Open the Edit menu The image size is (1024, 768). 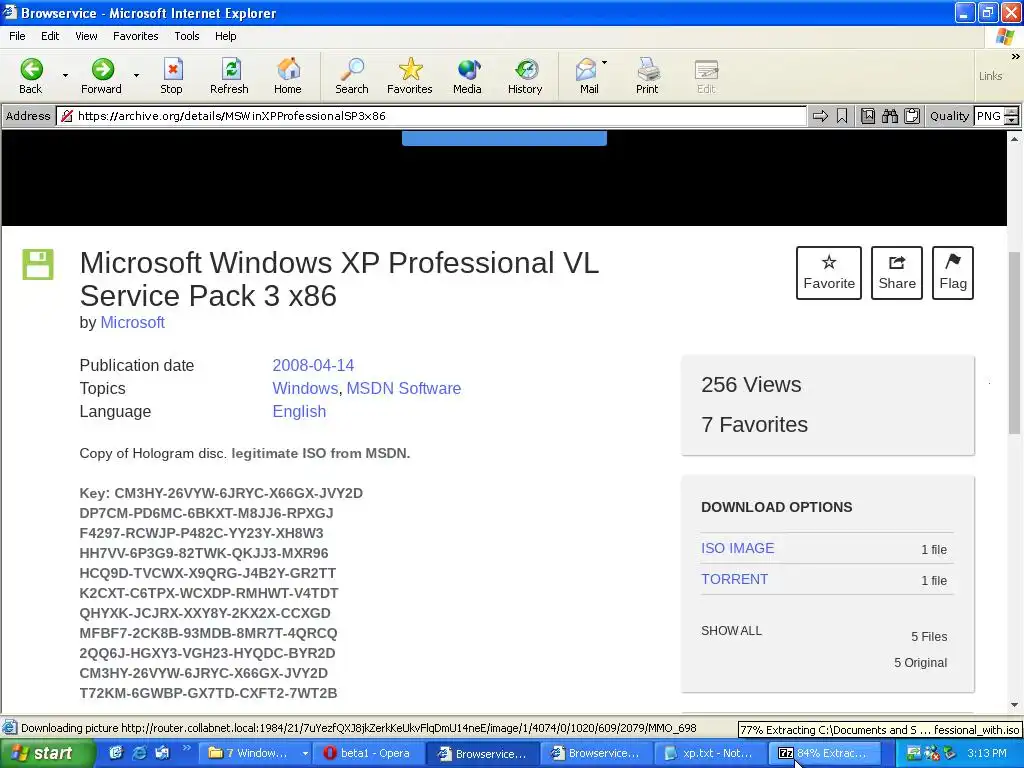[50, 36]
